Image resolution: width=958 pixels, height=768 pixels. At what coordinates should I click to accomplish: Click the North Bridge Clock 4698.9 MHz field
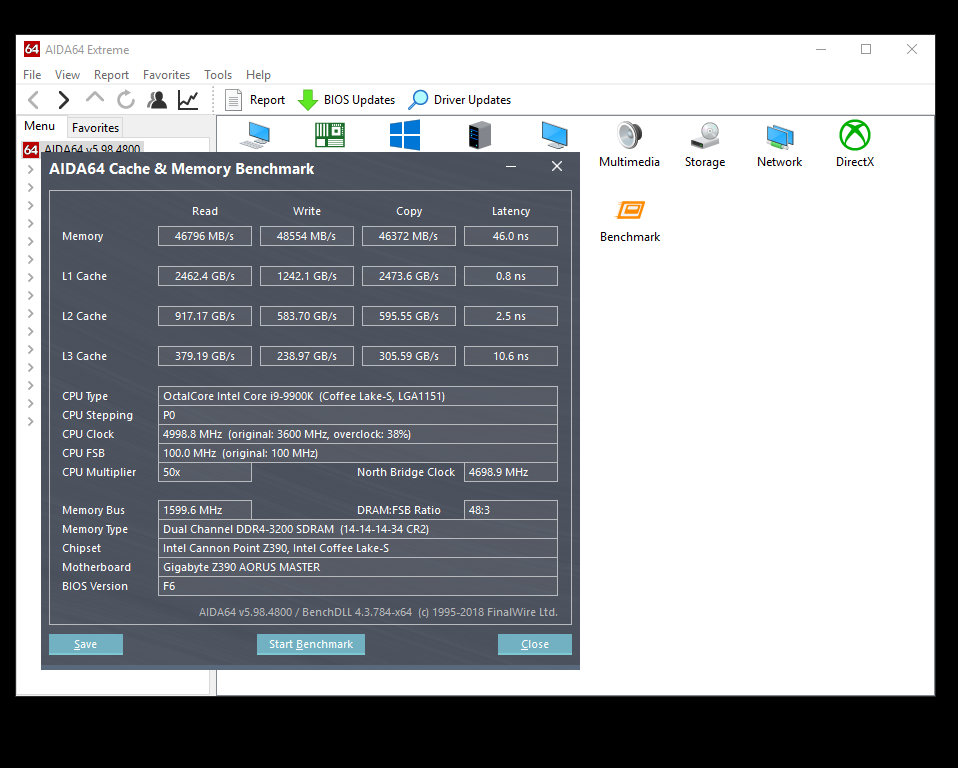pos(511,472)
